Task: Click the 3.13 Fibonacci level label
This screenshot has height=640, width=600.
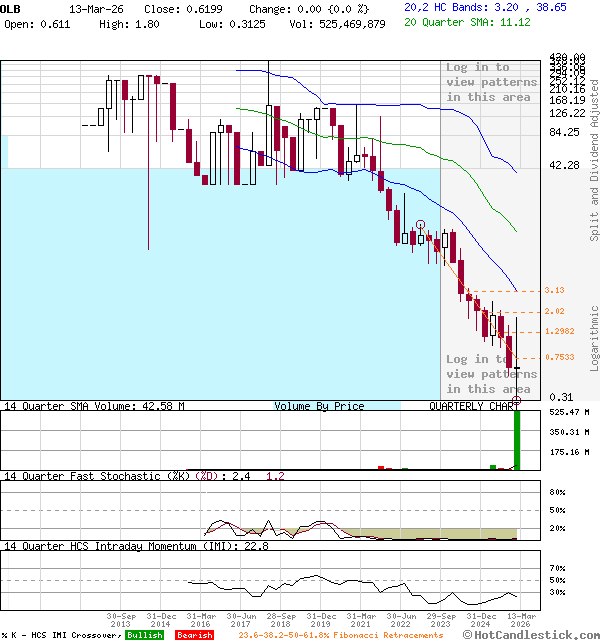Action: pos(555,290)
